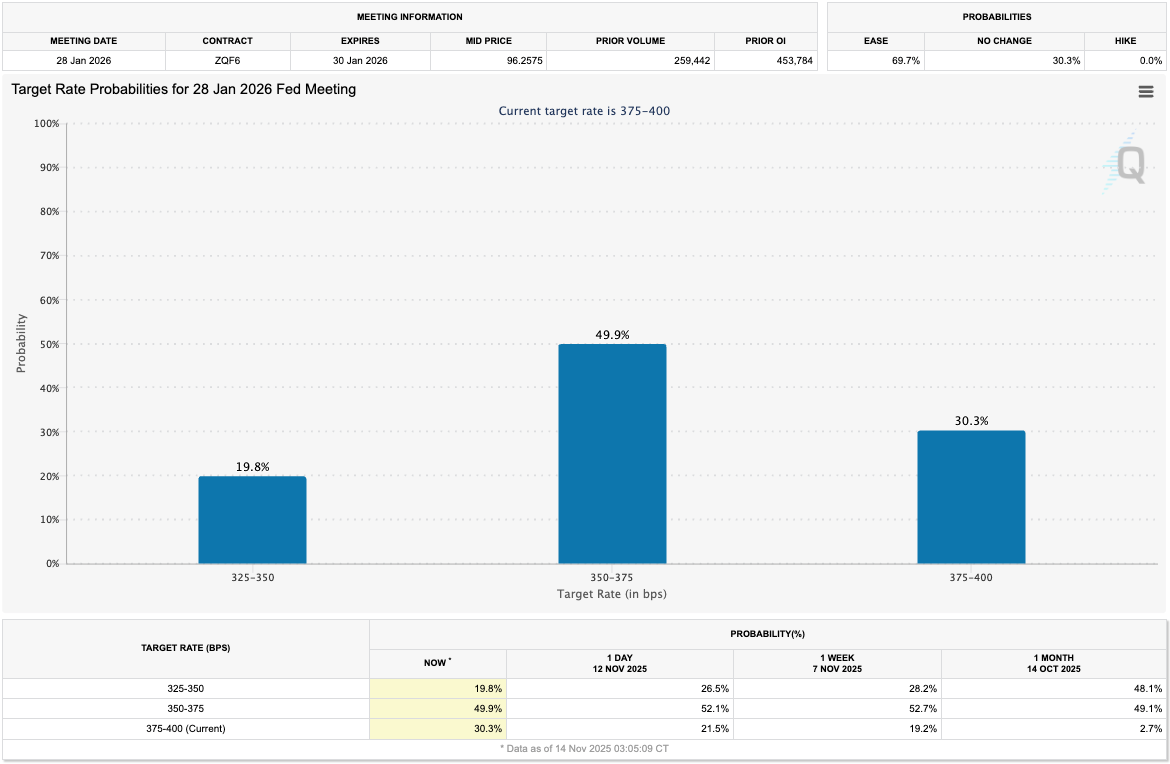The height and width of the screenshot is (764, 1170).
Task: Click the EASE probability value 69.7%
Action: click(906, 60)
